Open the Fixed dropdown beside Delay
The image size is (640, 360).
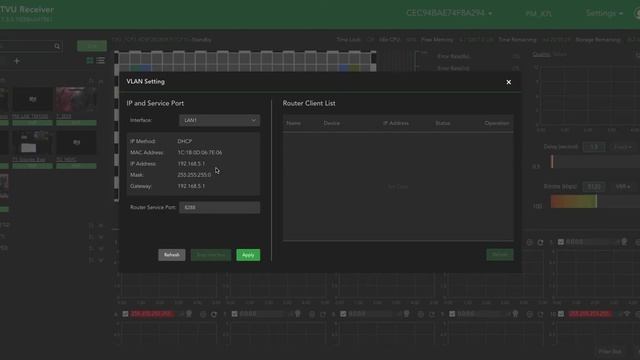(x=623, y=147)
